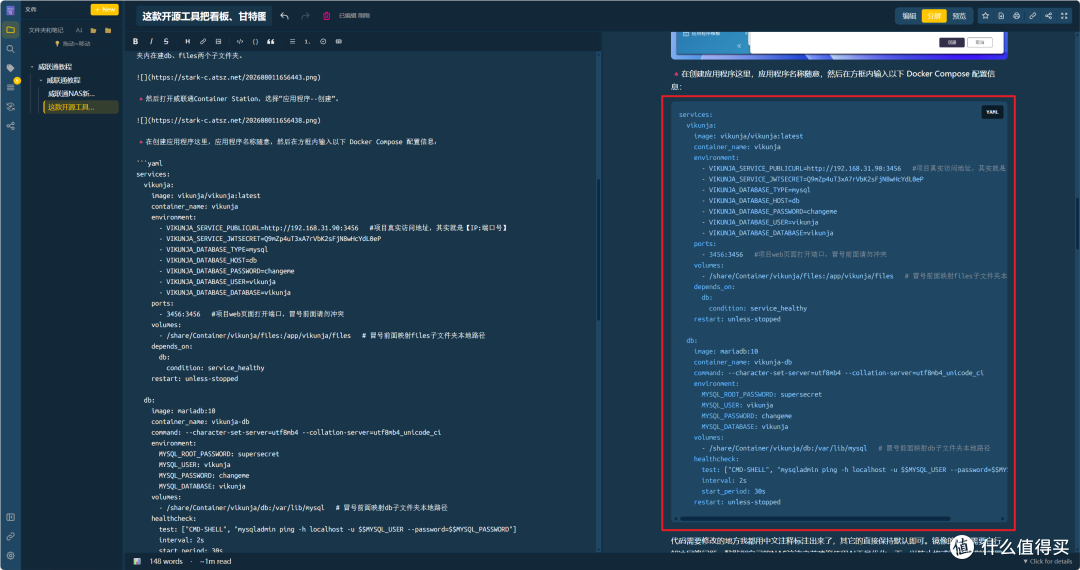This screenshot has width=1080, height=570.
Task: Insert a heading using the H icon
Action: pos(187,41)
